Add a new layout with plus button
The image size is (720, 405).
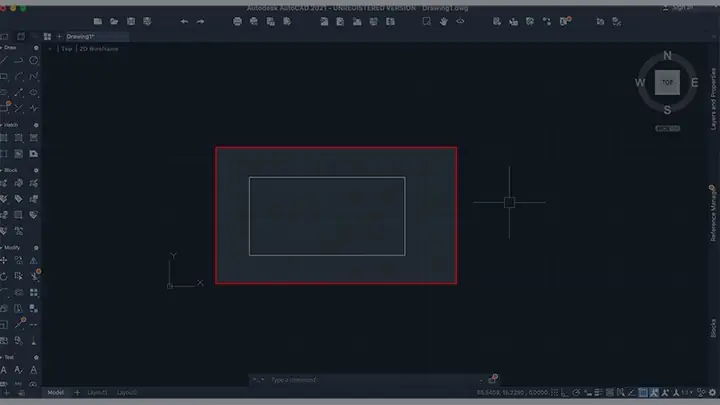point(77,393)
